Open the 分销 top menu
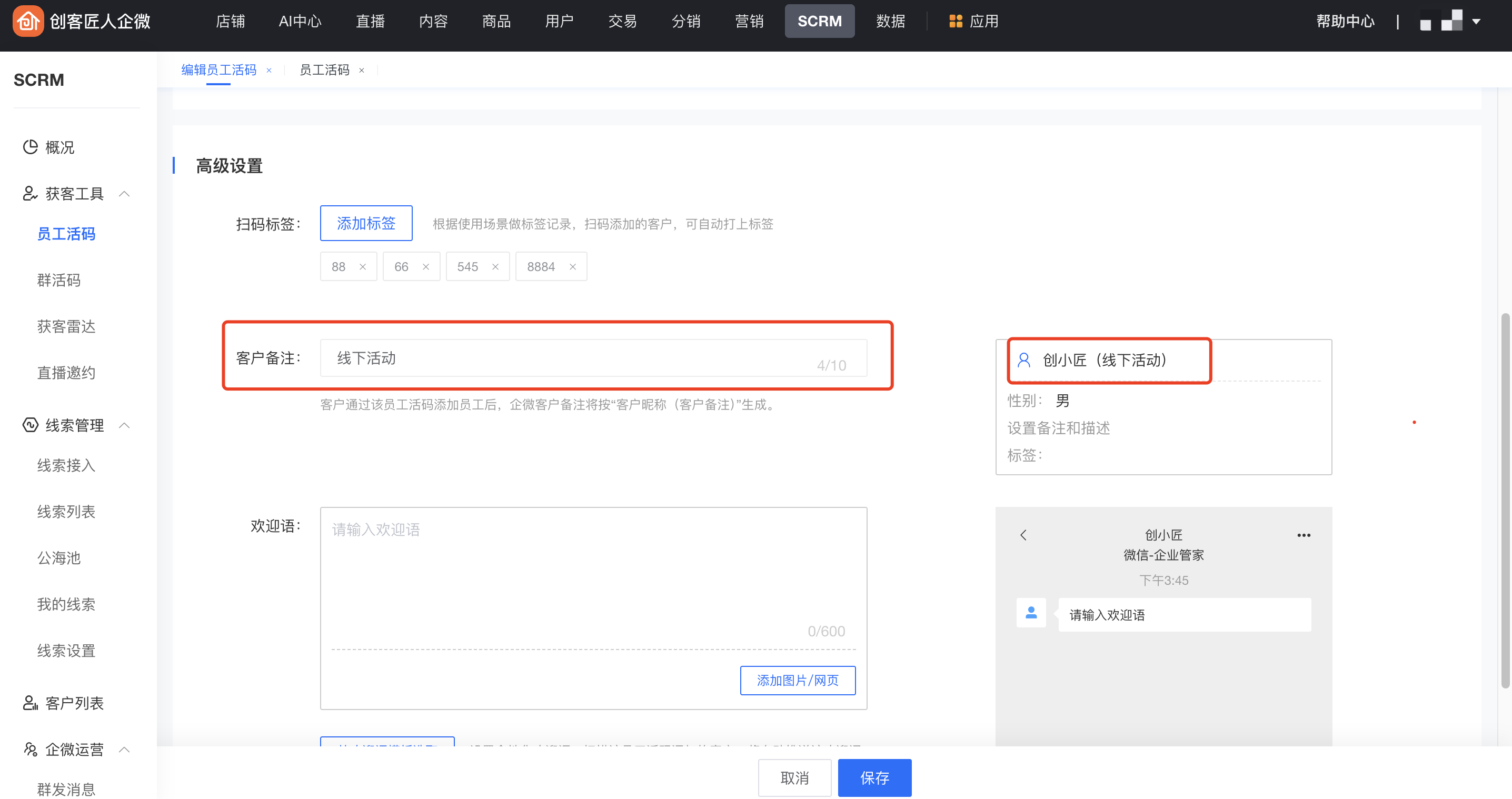The image size is (1512, 799). pos(685,22)
